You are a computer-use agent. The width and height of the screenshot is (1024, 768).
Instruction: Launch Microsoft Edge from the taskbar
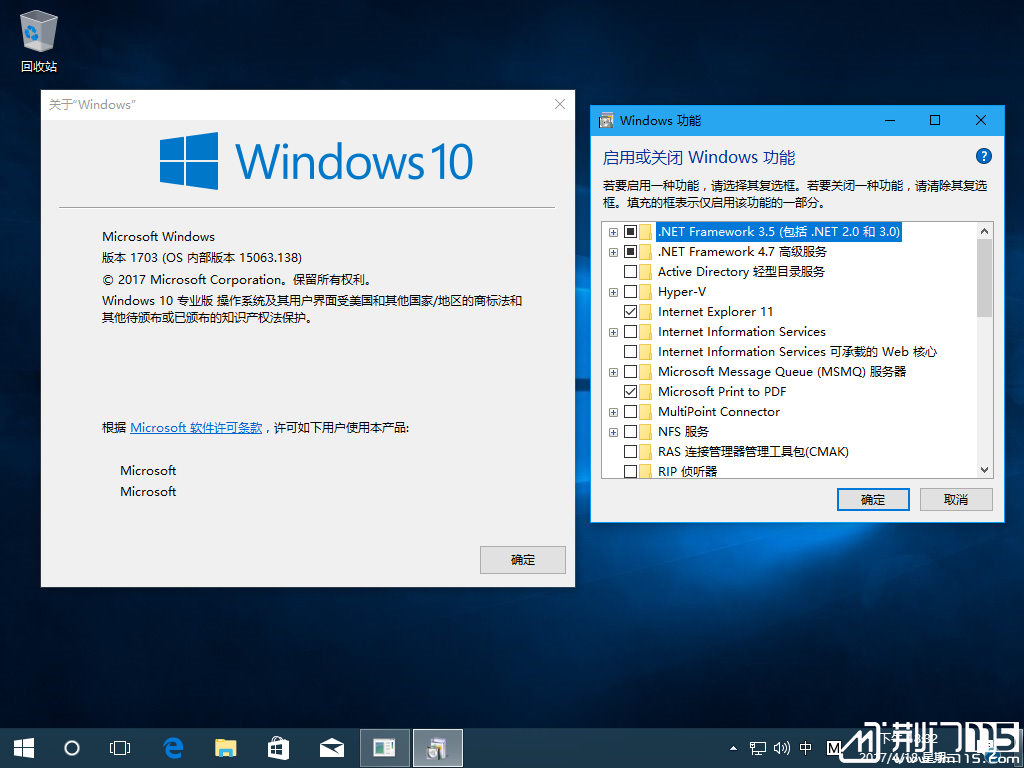[173, 748]
